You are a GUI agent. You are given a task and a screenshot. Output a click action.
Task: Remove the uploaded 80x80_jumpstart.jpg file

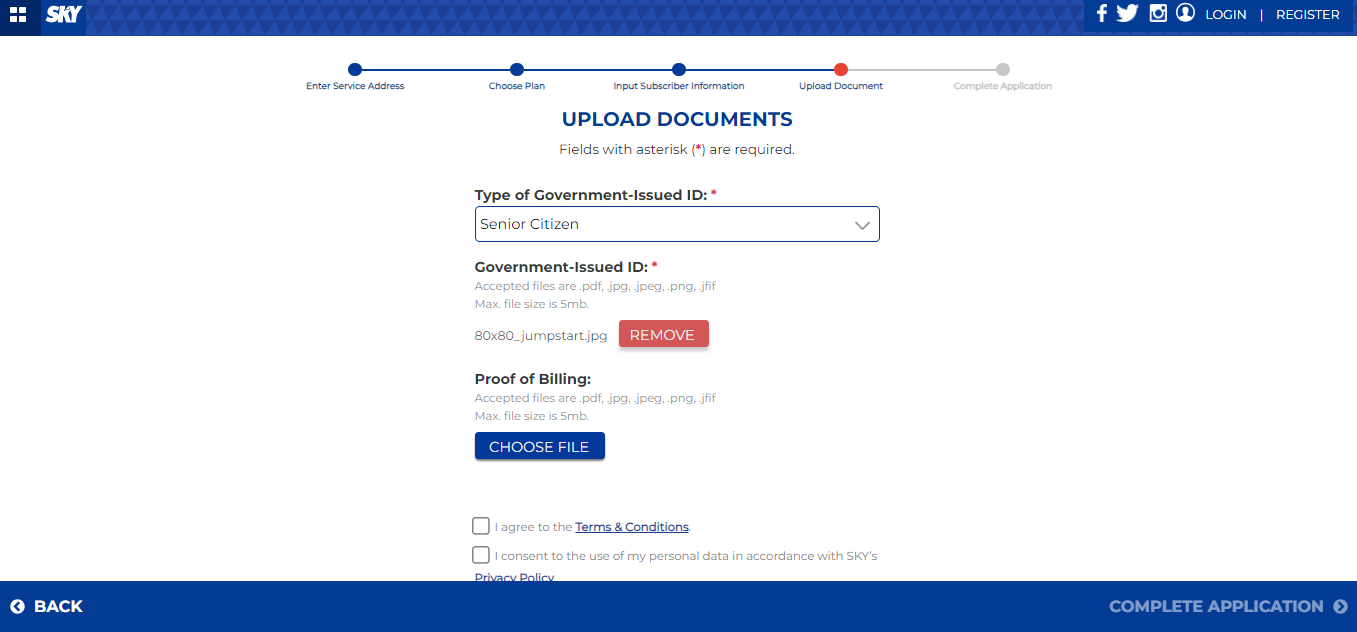point(663,335)
